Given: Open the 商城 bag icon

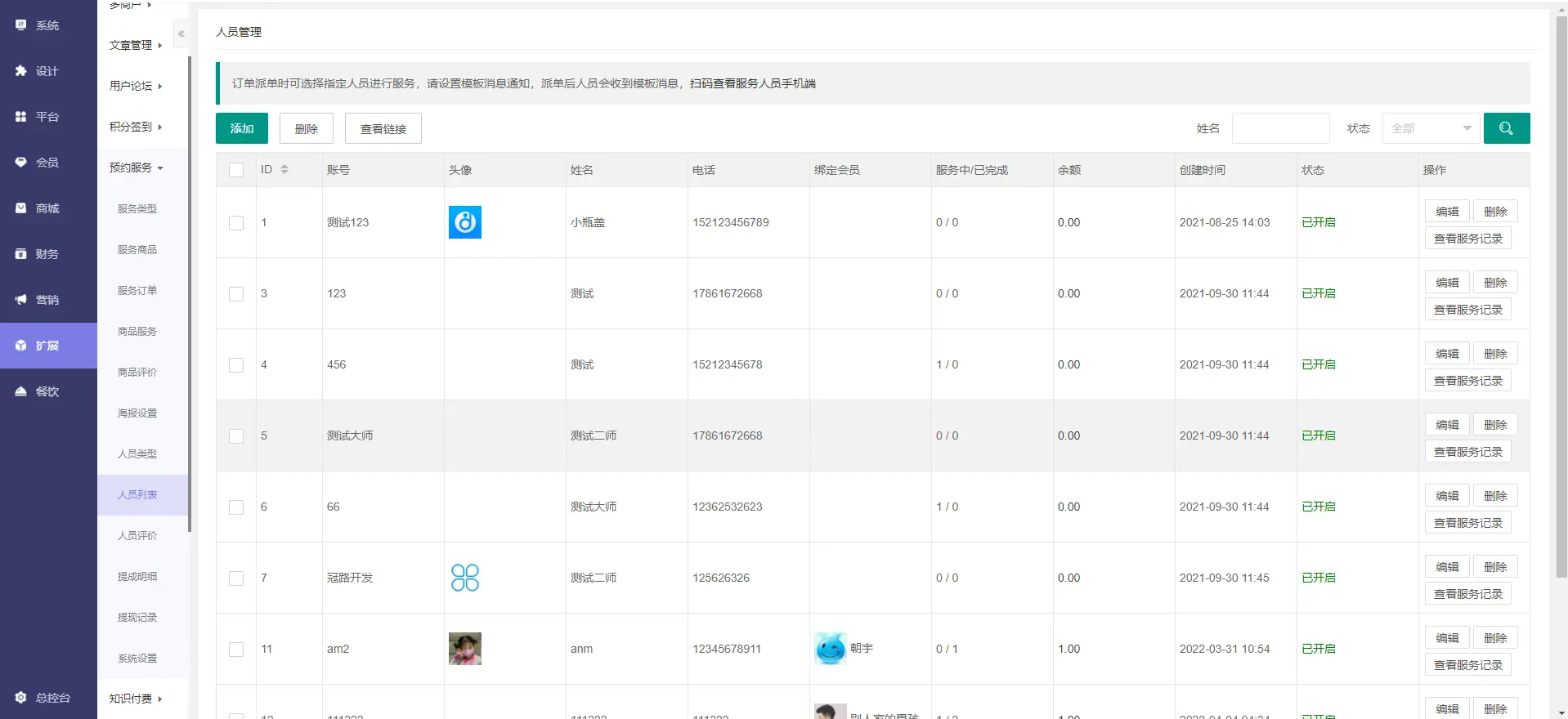Looking at the screenshot, I should click(21, 208).
